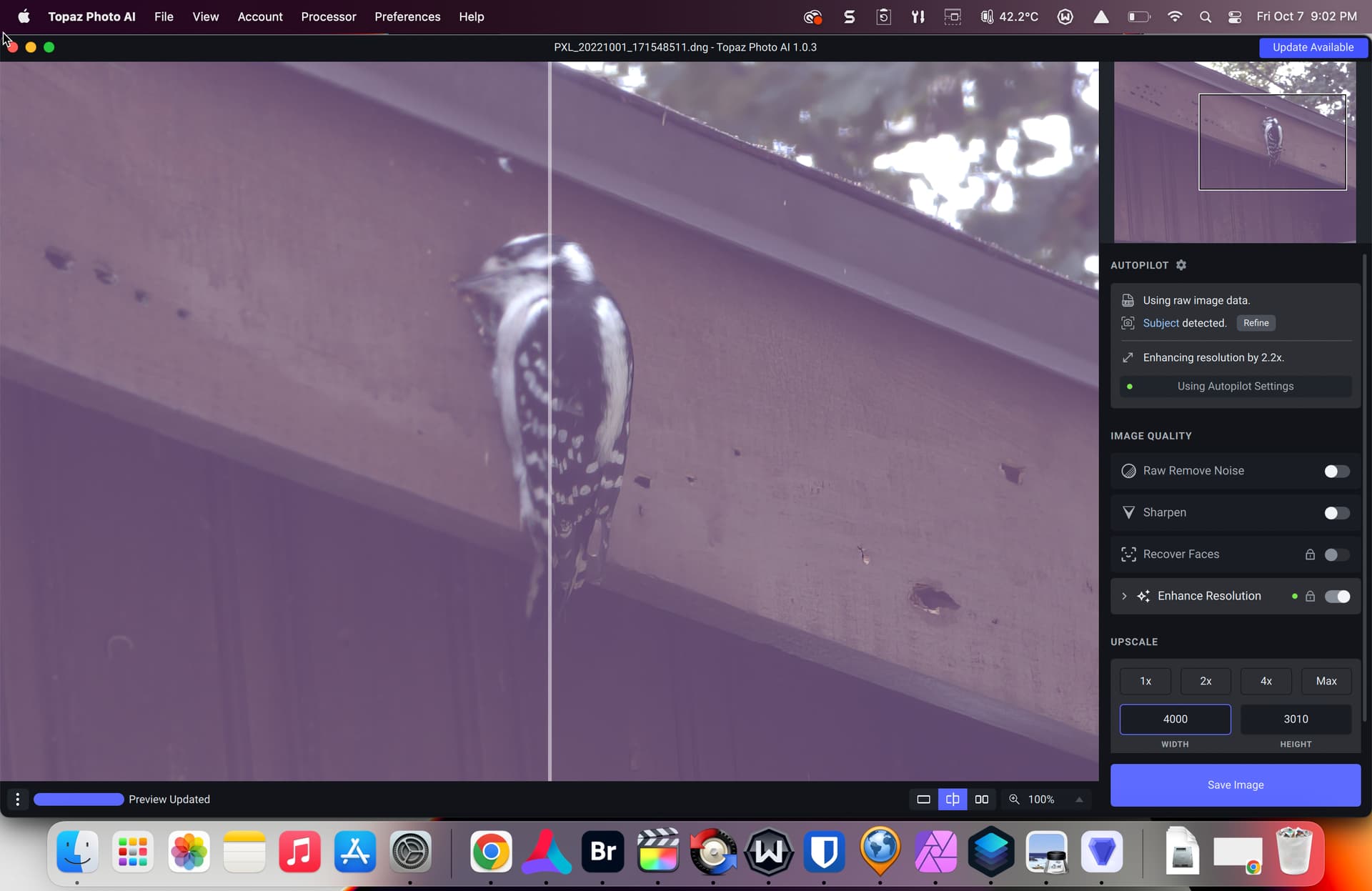Image resolution: width=1372 pixels, height=891 pixels.
Task: Disable the Enhance Resolution toggle
Action: (1336, 596)
